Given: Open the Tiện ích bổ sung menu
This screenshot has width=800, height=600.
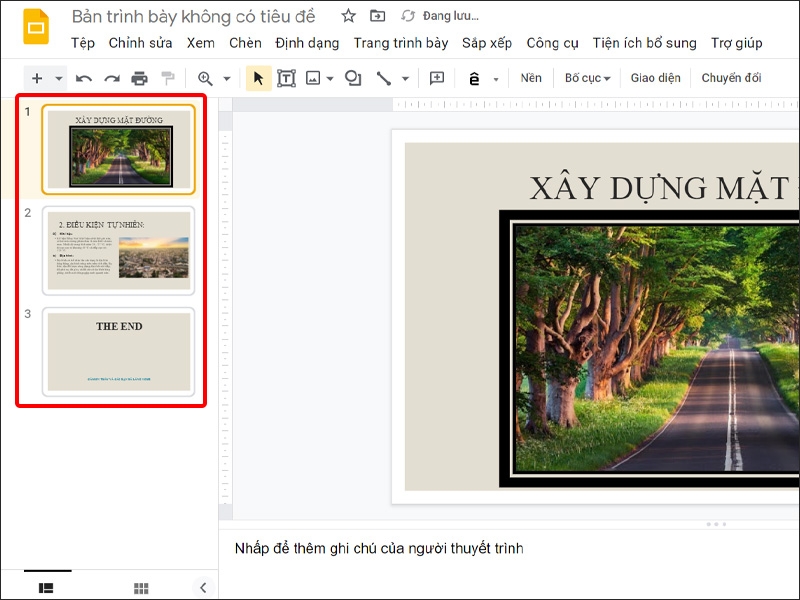Looking at the screenshot, I should pyautogui.click(x=644, y=43).
